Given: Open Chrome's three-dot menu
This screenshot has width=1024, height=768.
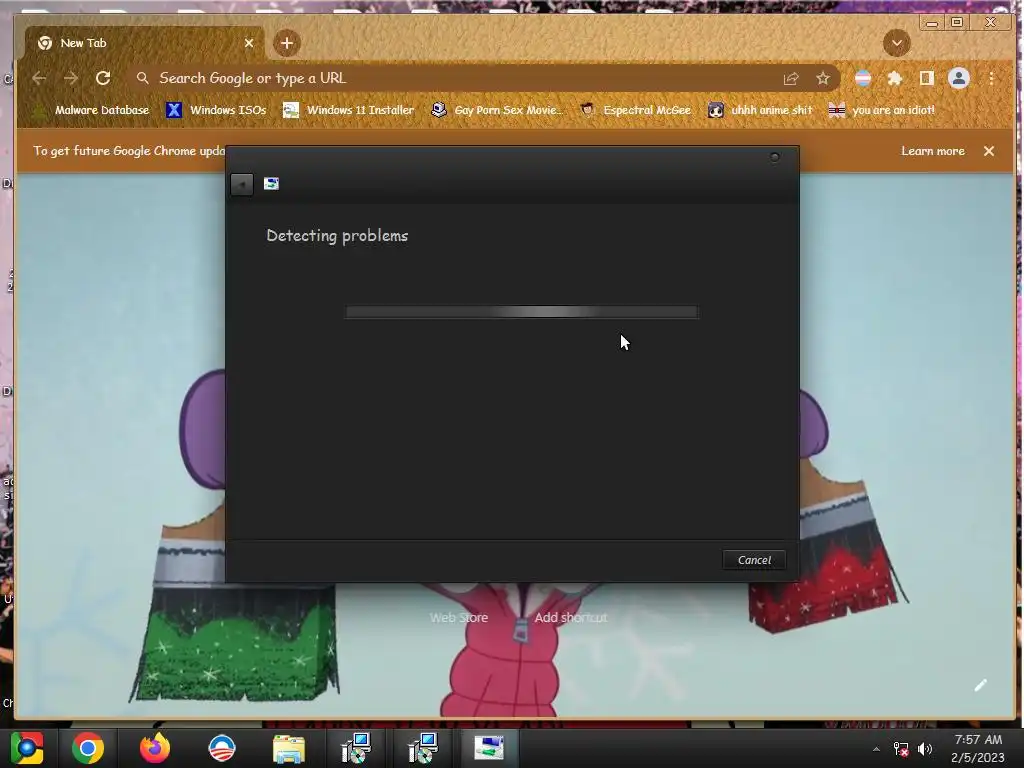Looking at the screenshot, I should tap(991, 78).
